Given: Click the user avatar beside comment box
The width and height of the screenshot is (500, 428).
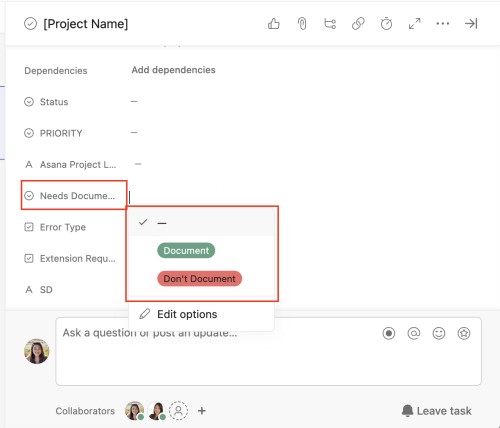Looking at the screenshot, I should 37,351.
